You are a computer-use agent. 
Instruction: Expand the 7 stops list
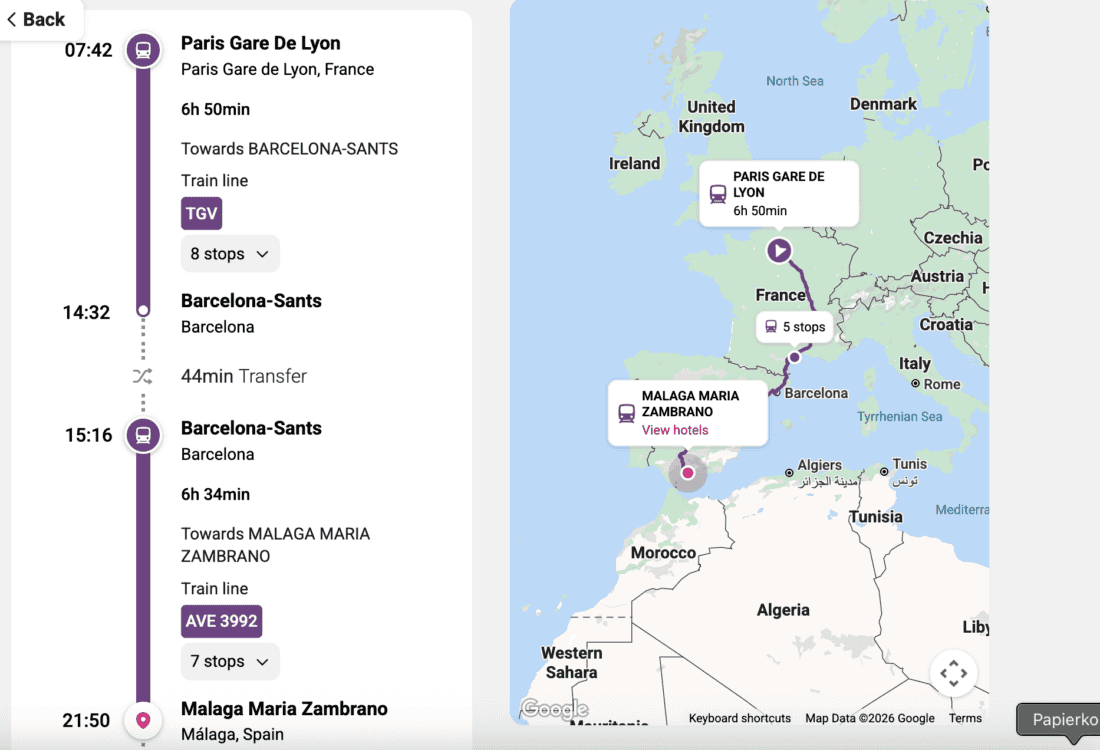(230, 661)
